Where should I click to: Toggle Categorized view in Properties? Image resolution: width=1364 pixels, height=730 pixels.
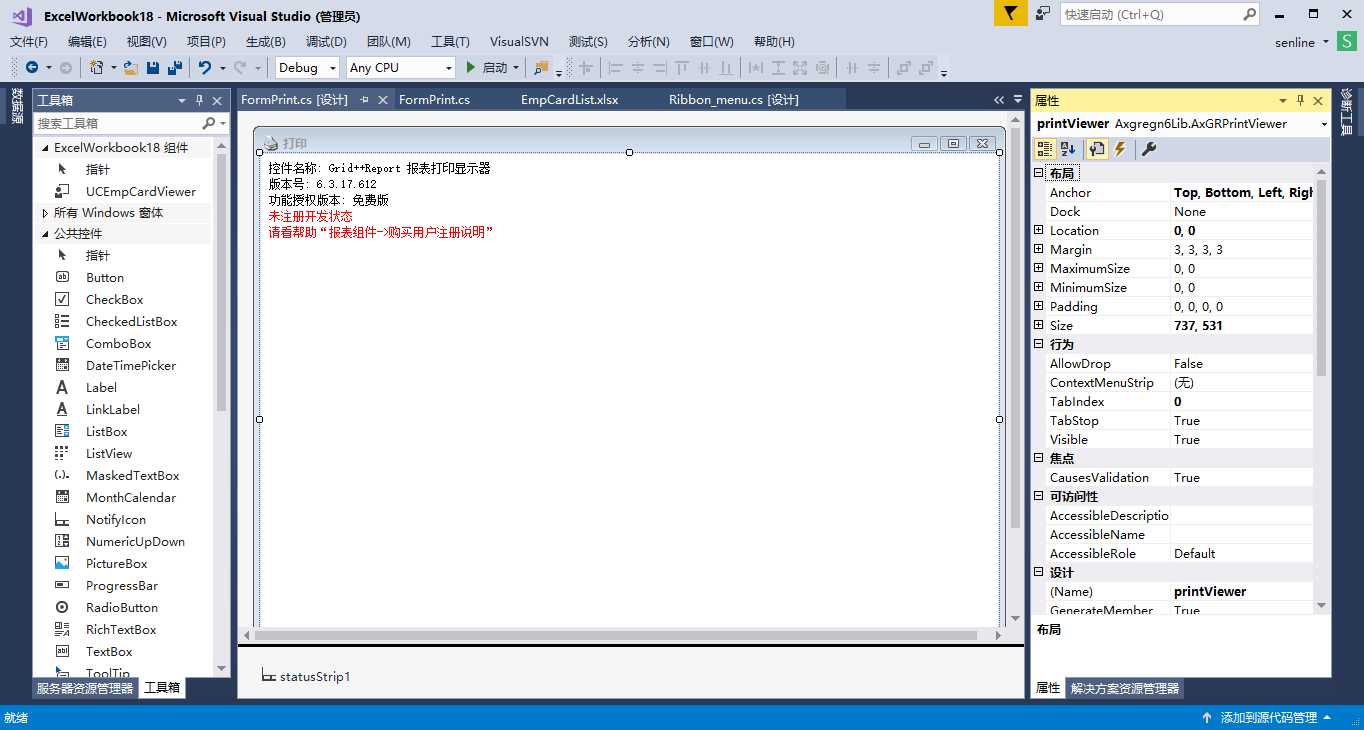(x=1045, y=149)
